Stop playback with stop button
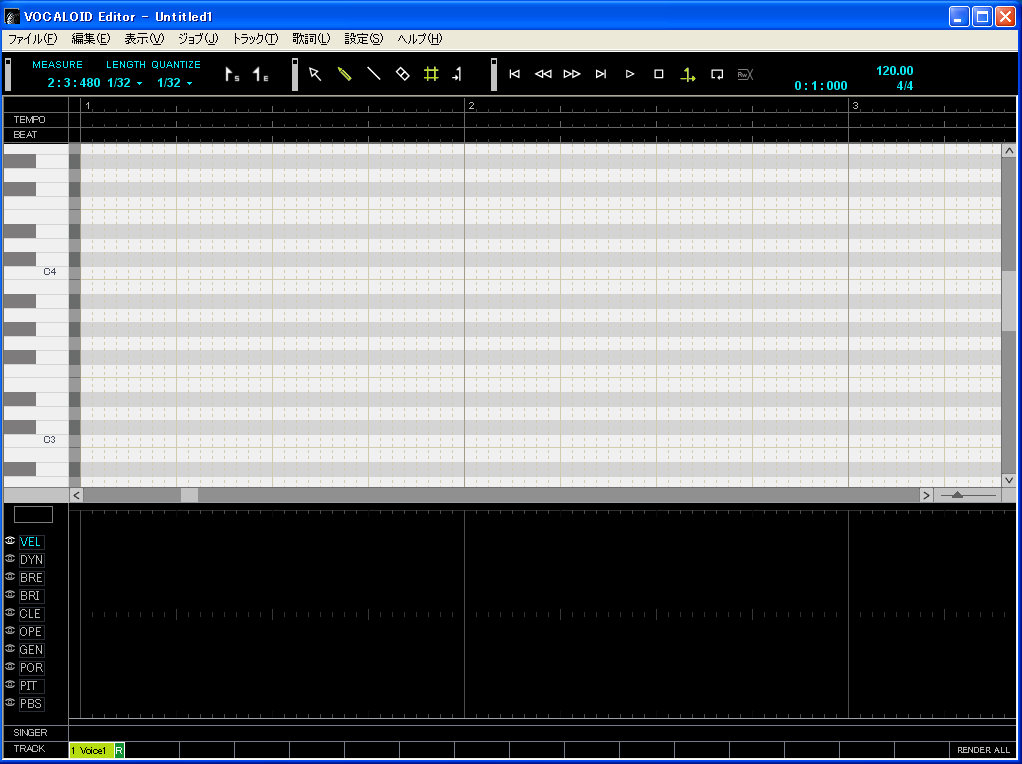Viewport: 1022px width, 764px height. pyautogui.click(x=658, y=74)
